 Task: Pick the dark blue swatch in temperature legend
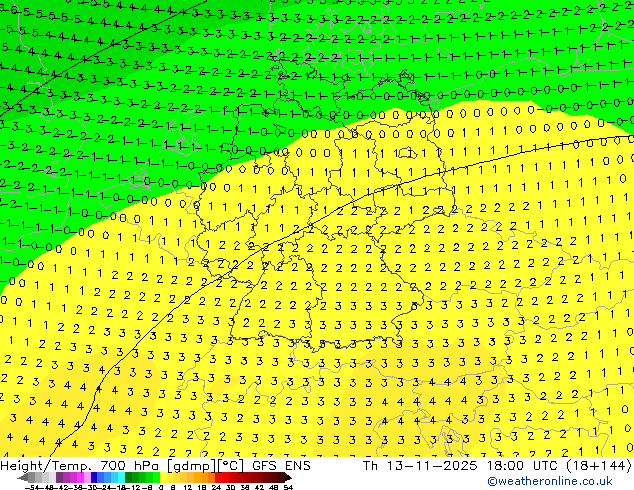point(94,477)
